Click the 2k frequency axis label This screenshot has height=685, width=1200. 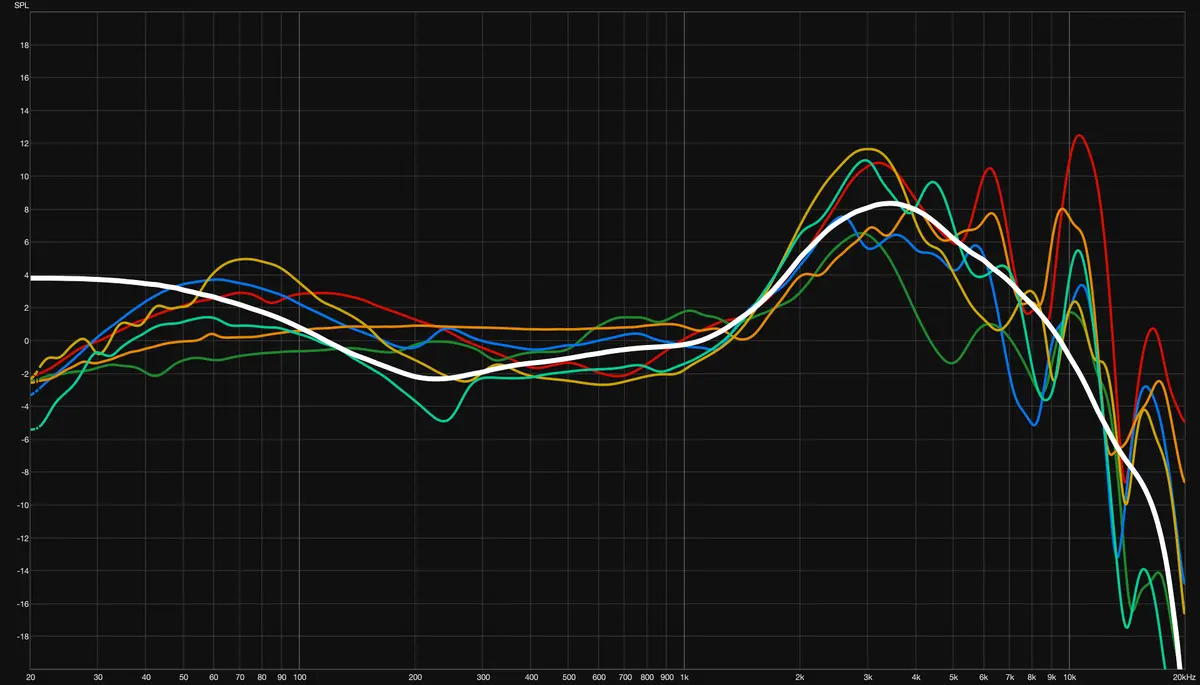click(800, 677)
